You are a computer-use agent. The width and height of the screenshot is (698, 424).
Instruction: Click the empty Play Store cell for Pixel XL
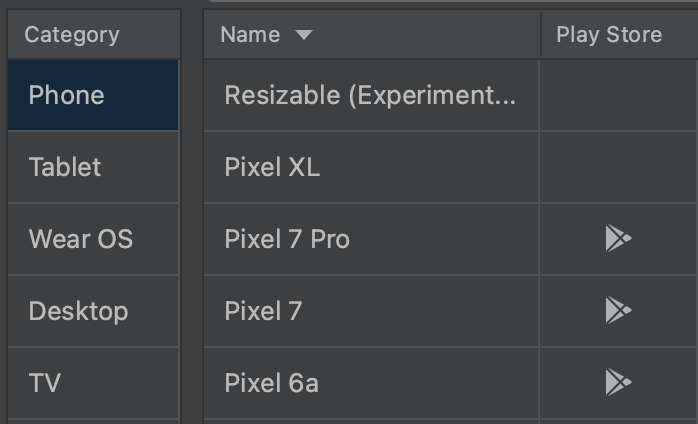point(618,167)
